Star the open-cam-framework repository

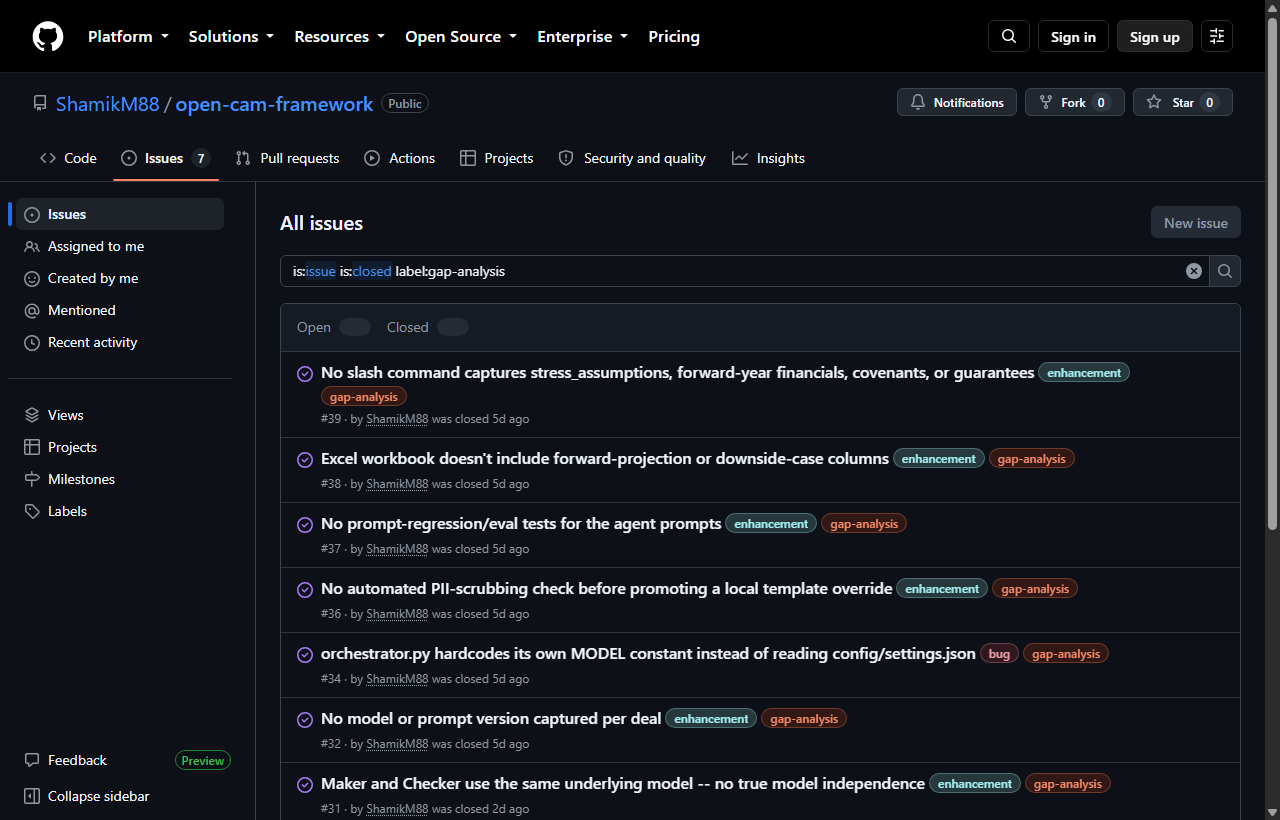click(1183, 102)
